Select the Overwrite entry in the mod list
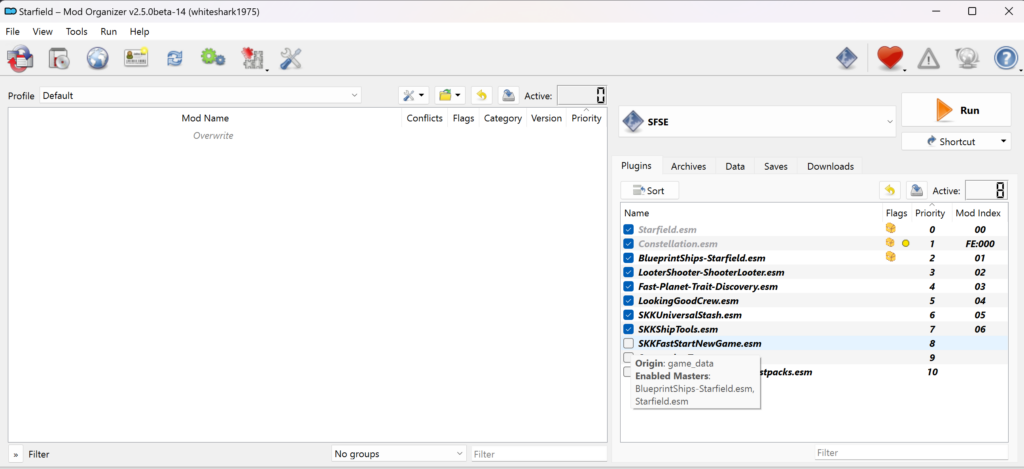Viewport: 1024px width, 469px height. pos(213,135)
